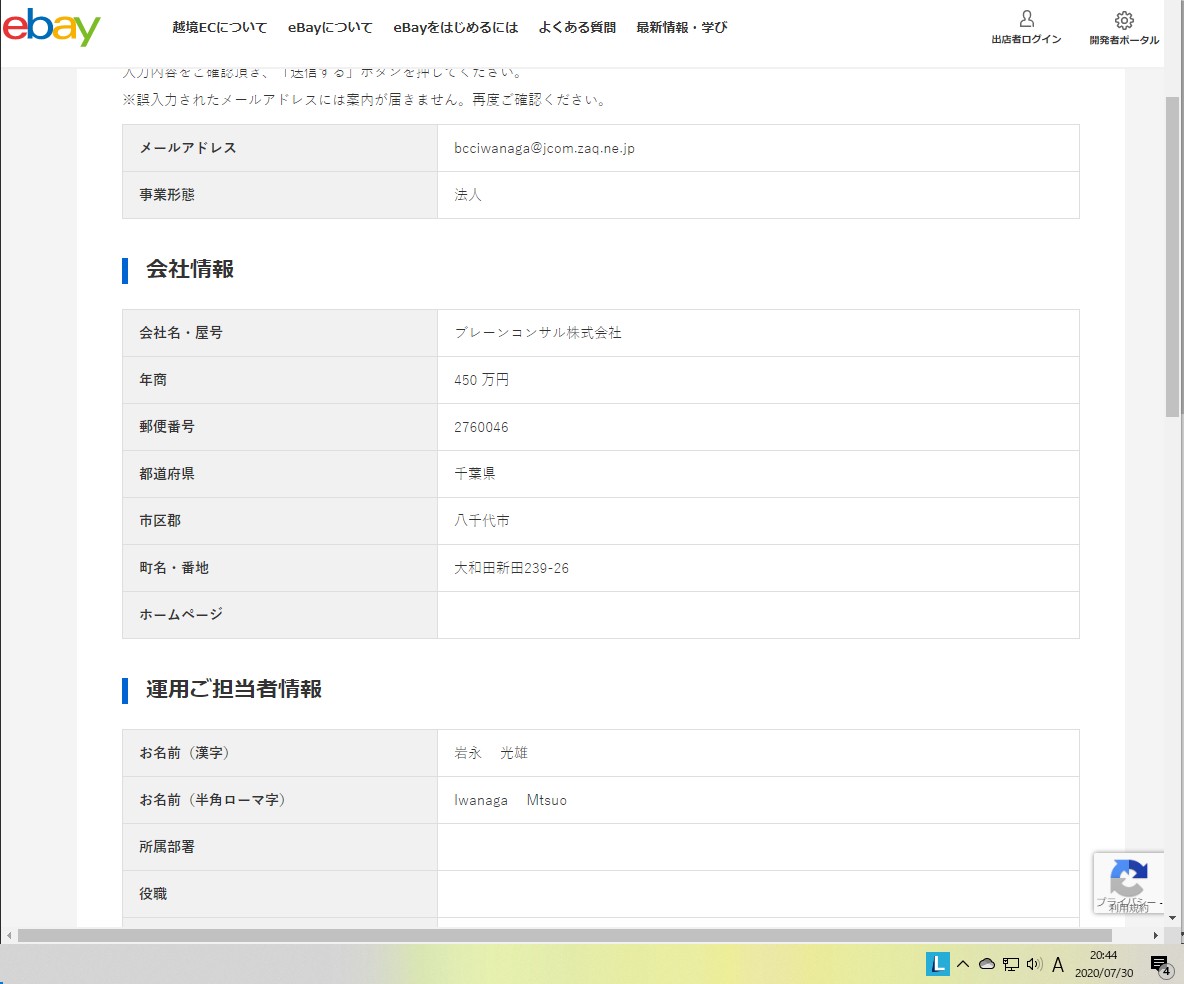Click the vertical scrollbar thumb
Image resolution: width=1184 pixels, height=984 pixels.
point(1172,257)
